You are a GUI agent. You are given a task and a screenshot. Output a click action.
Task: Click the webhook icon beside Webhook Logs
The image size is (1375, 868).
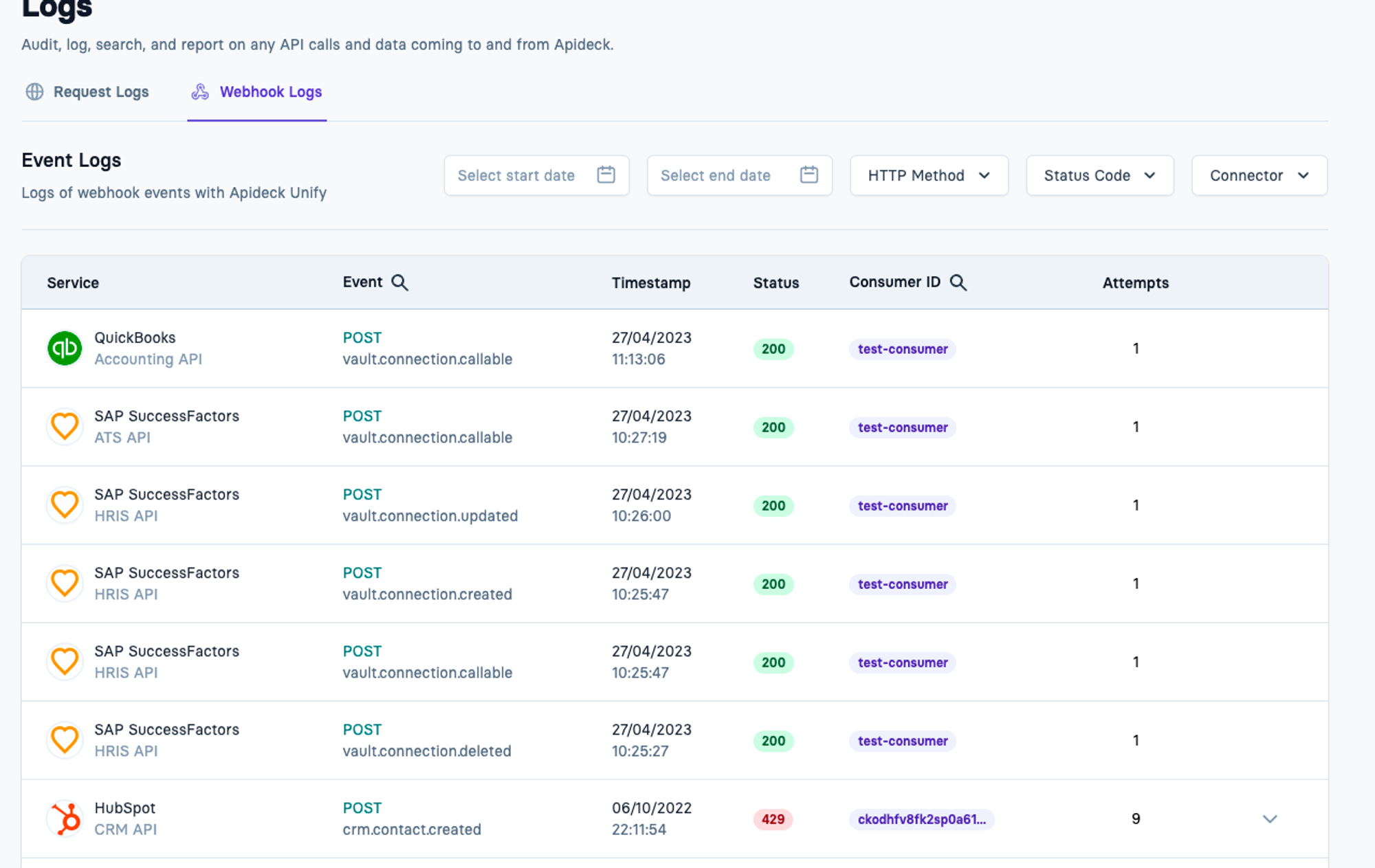pos(200,92)
